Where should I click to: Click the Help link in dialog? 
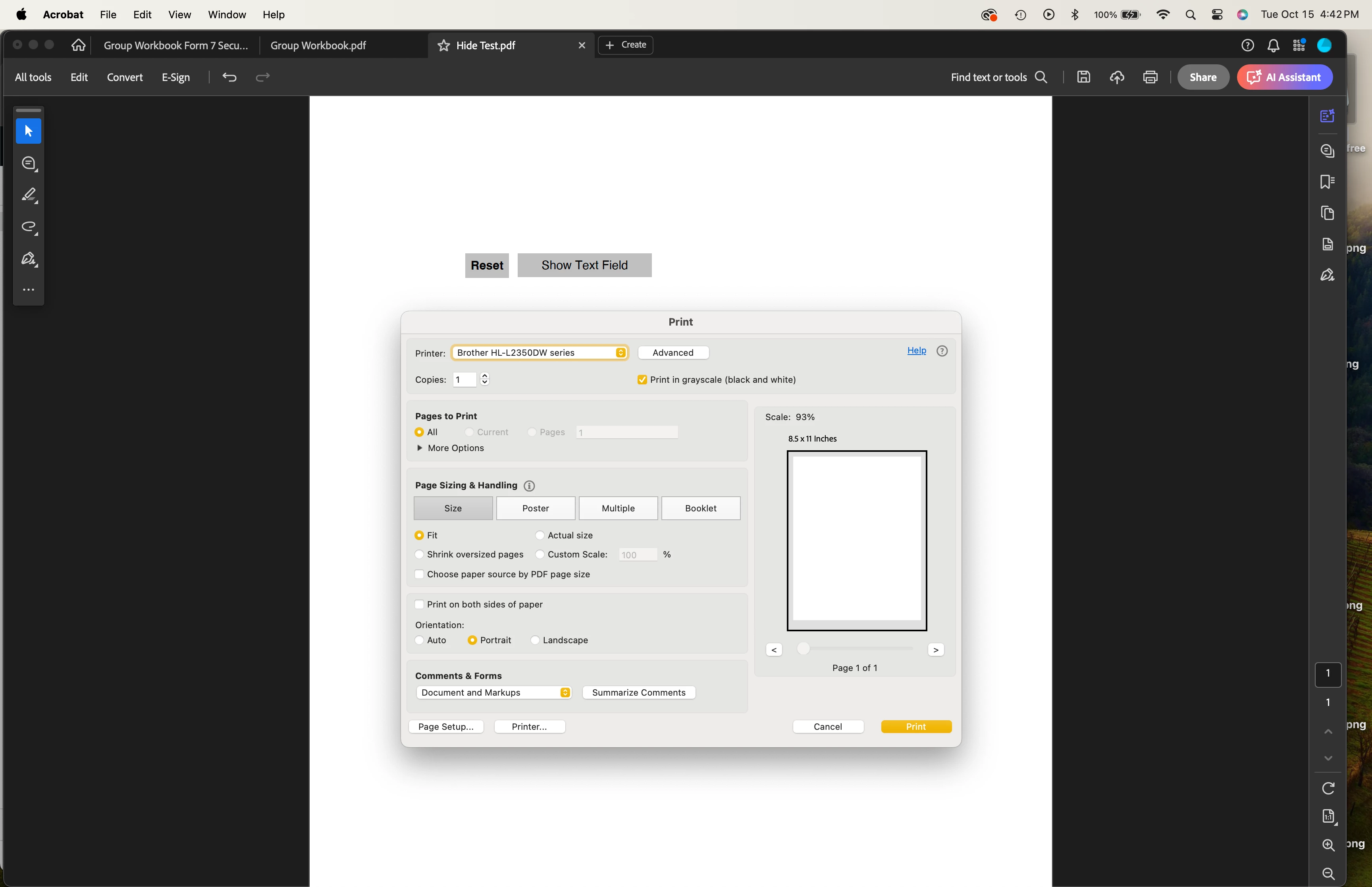[916, 350]
